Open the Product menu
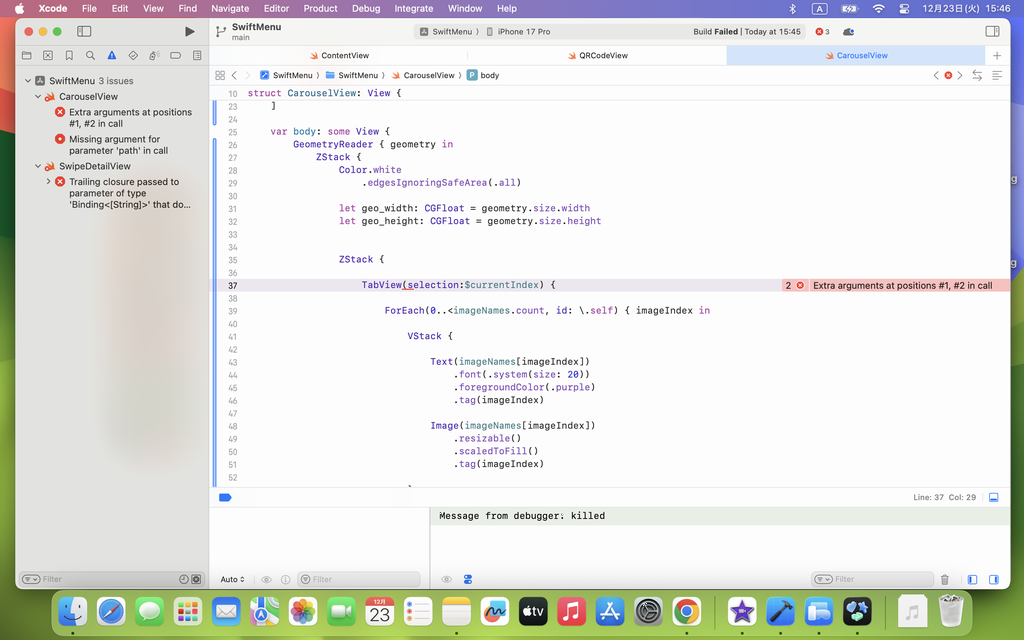 [320, 8]
